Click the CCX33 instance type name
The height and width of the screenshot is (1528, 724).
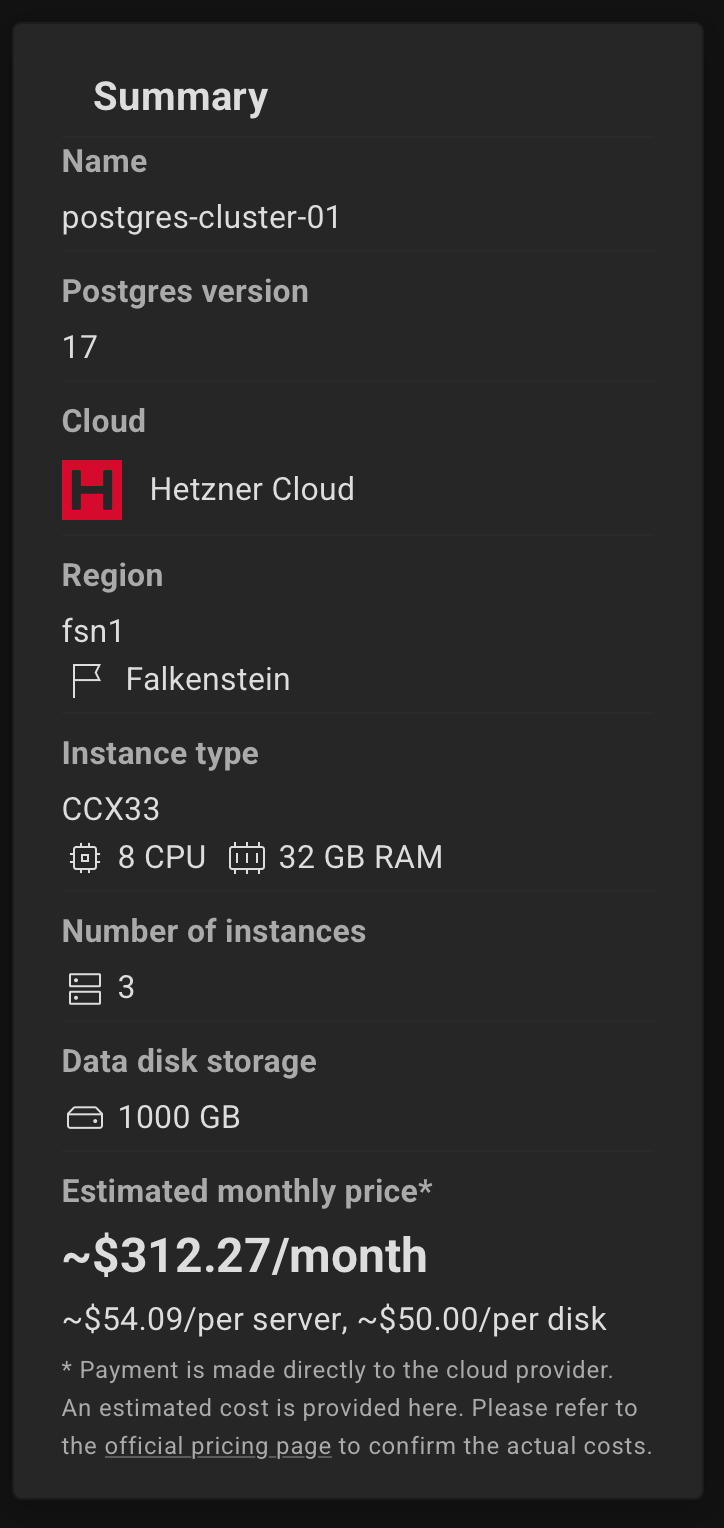tap(111, 809)
